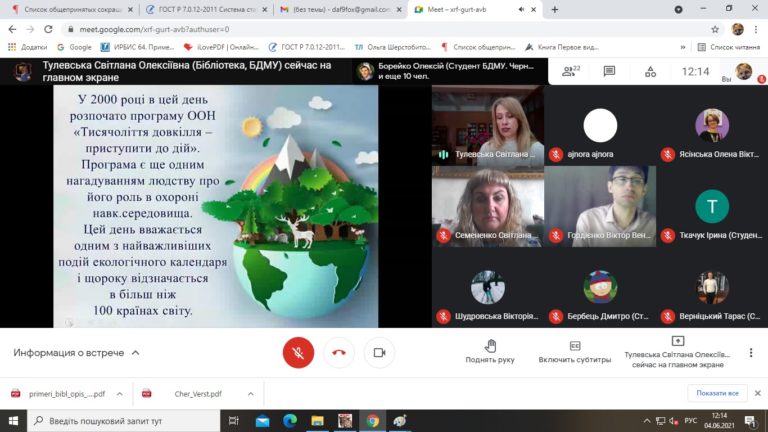Open the activities shapes icon
Image resolution: width=768 pixels, height=432 pixels.
[650, 72]
